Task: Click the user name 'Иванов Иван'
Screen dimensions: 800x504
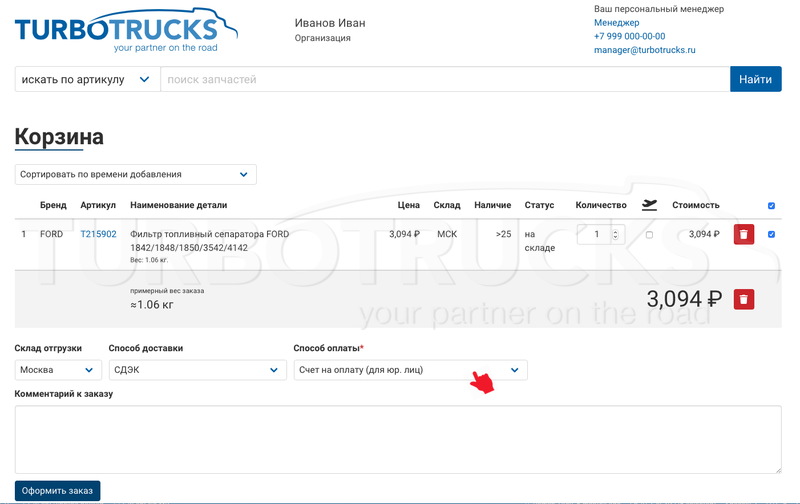Action: (x=330, y=23)
